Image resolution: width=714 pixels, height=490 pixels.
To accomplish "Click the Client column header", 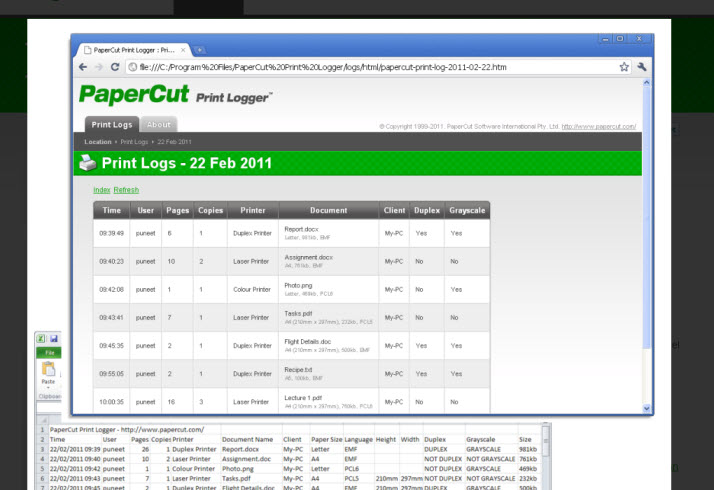I will click(x=394, y=210).
